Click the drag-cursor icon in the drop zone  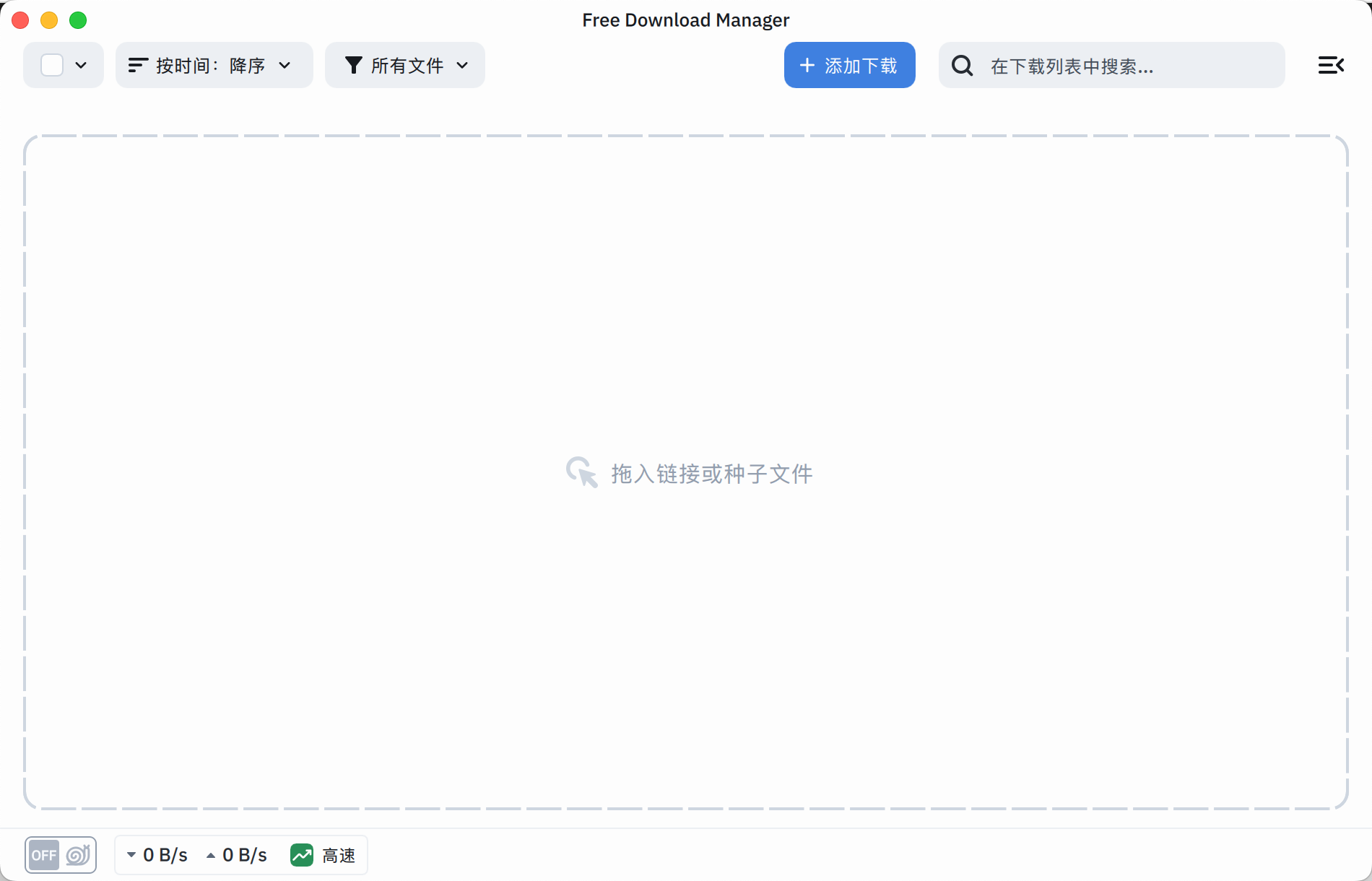coord(581,472)
